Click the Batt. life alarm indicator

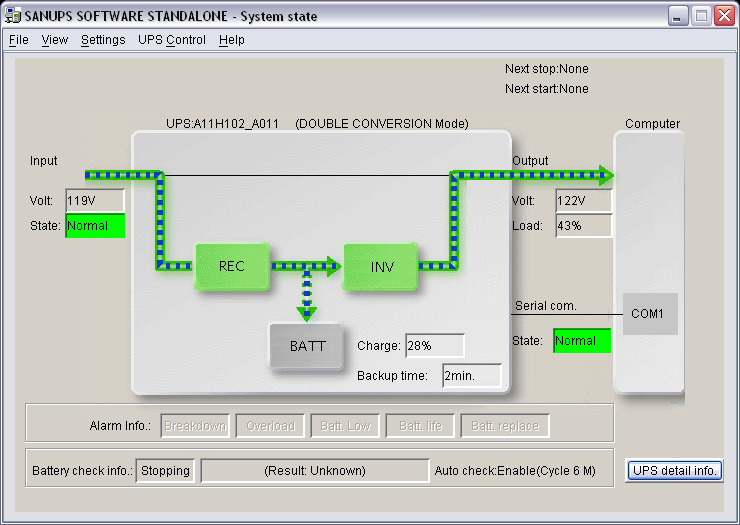(420, 426)
